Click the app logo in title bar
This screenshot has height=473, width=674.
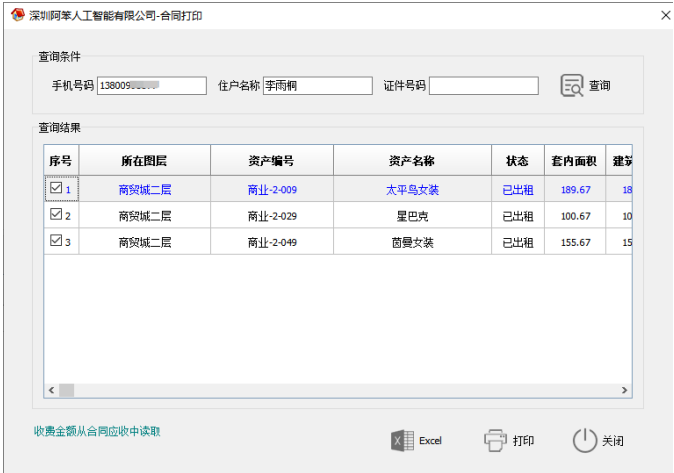point(17,15)
